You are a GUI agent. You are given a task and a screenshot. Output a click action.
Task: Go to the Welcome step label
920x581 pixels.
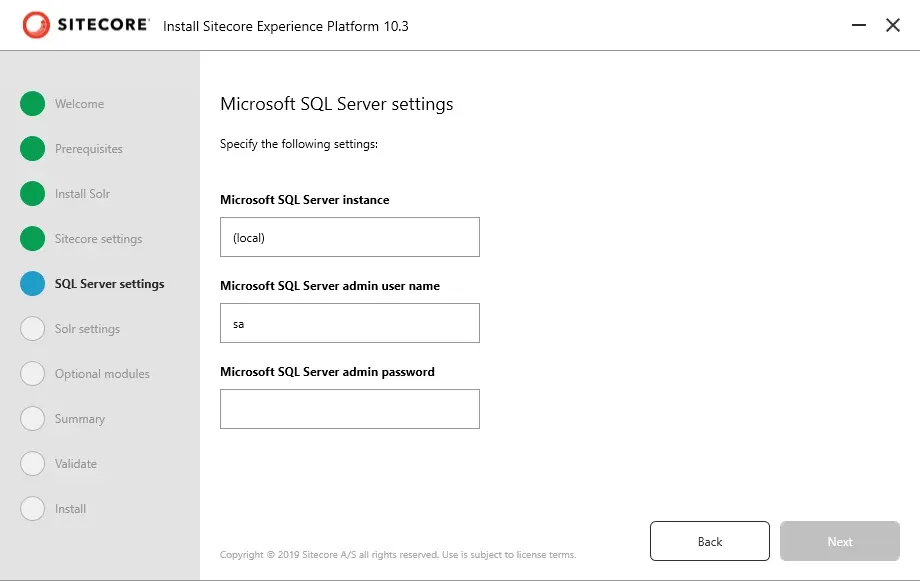coord(79,104)
